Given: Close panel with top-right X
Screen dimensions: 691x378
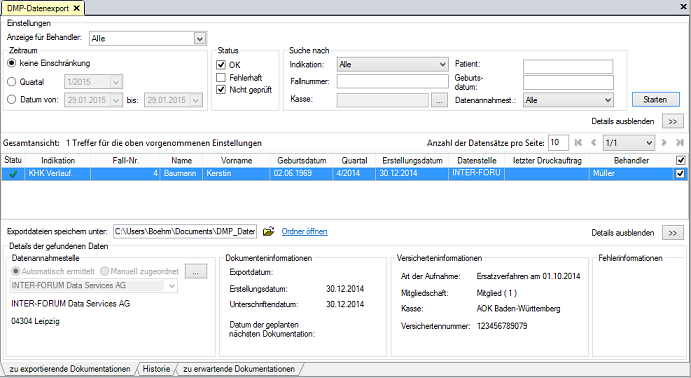Looking at the screenshot, I should pyautogui.click(x=684, y=7).
